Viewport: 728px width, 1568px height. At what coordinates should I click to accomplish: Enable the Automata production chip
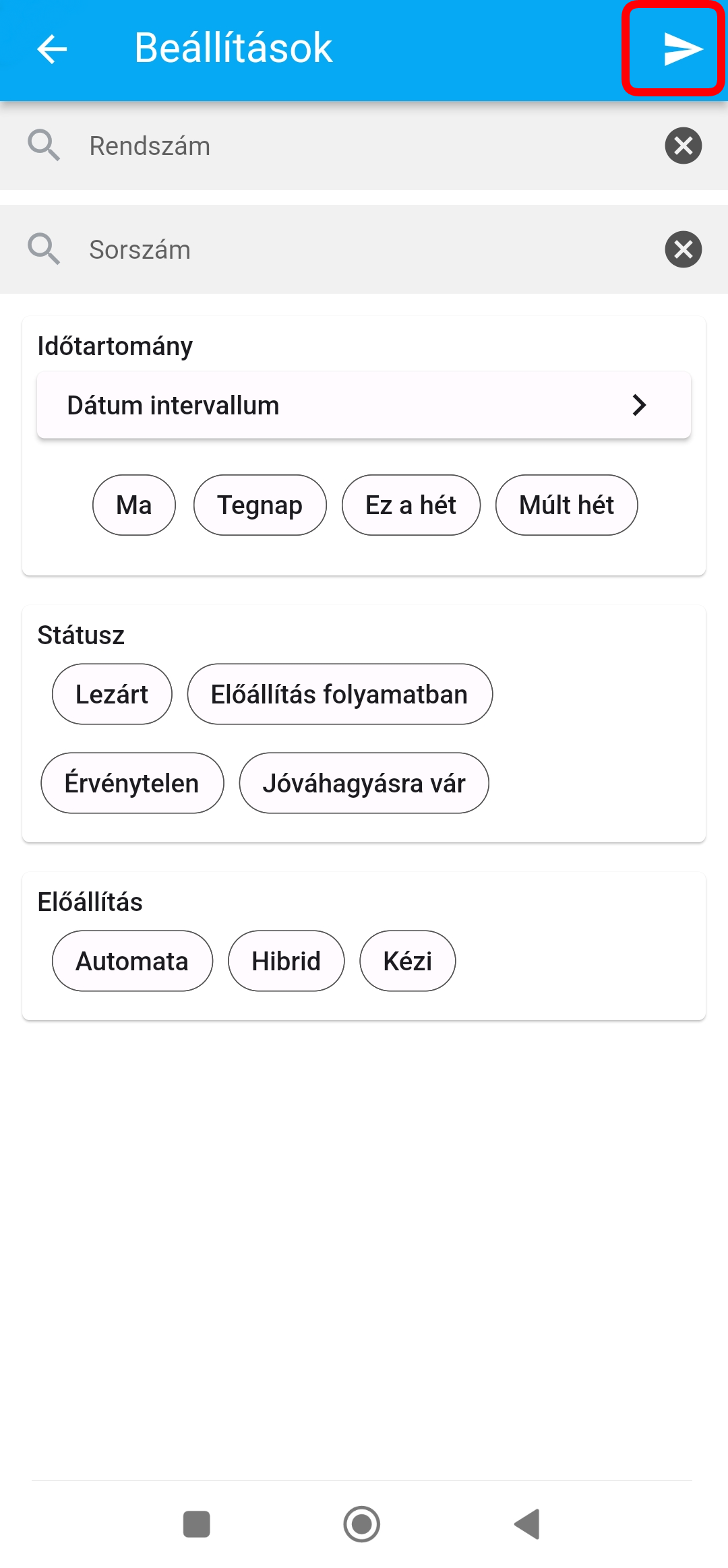tap(132, 961)
